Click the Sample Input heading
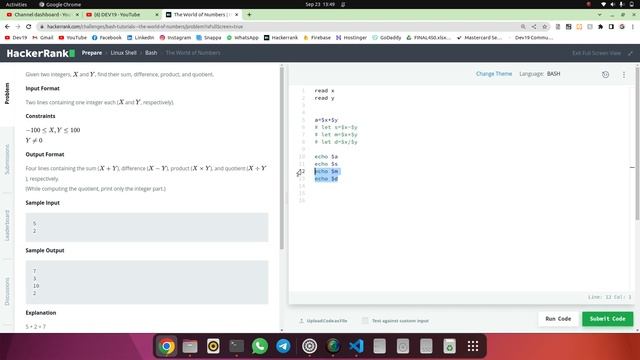The height and width of the screenshot is (360, 640). (42, 203)
